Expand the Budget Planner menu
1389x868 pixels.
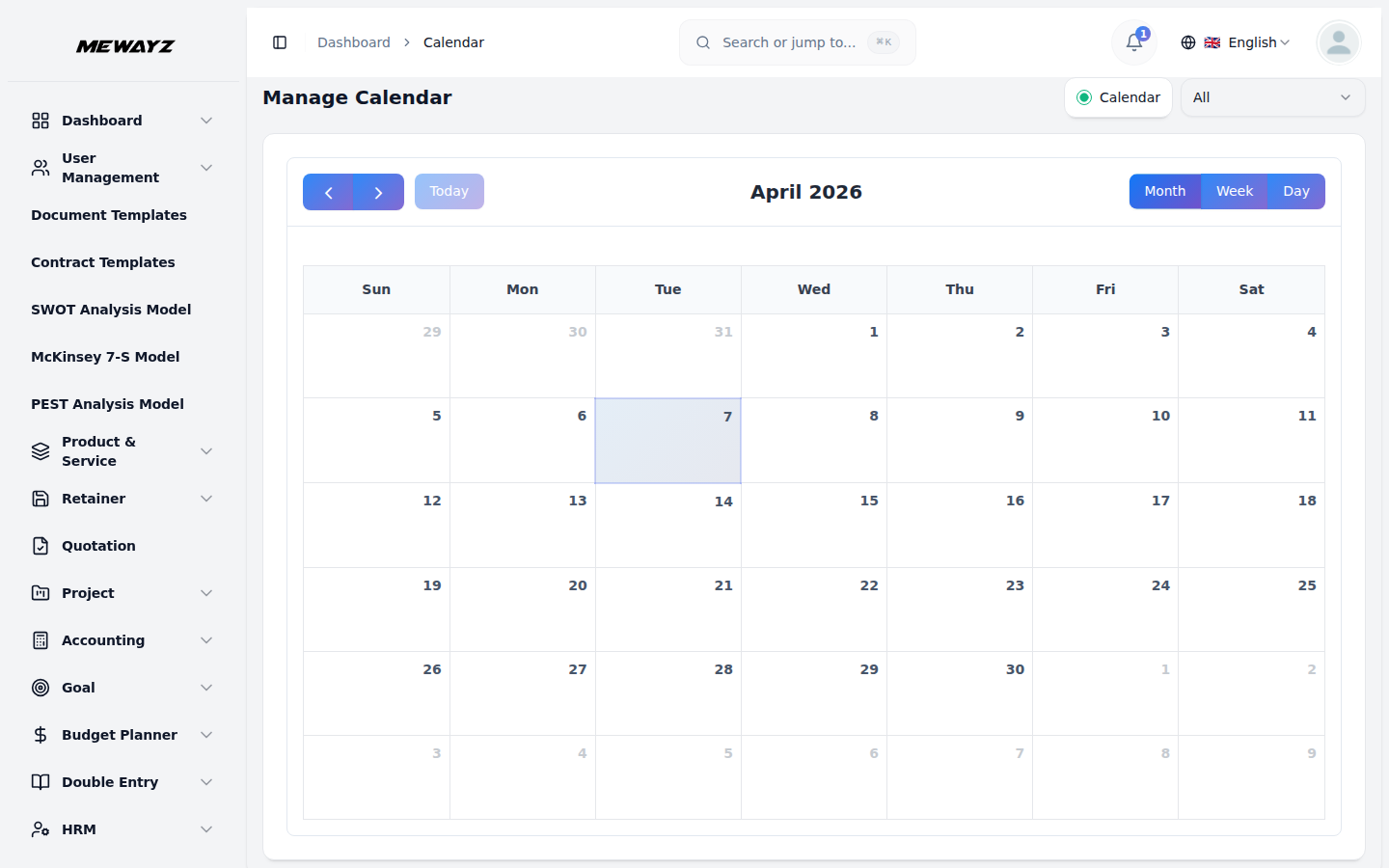pos(119,734)
